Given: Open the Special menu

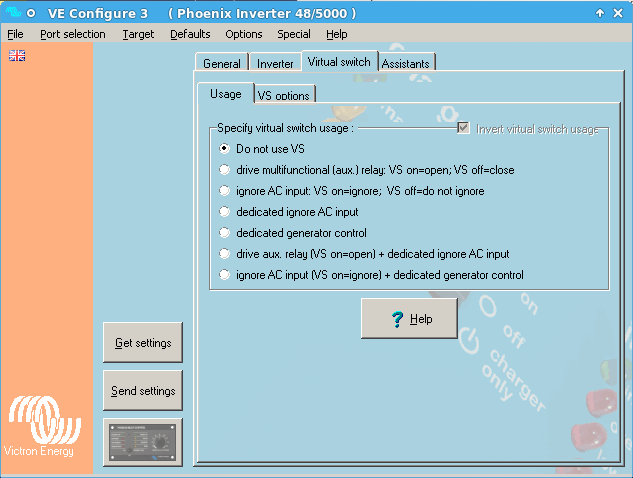Looking at the screenshot, I should [x=294, y=34].
